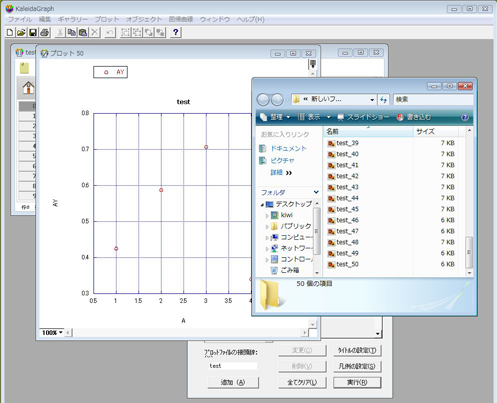Click the Copy toolbar icon

[72, 32]
